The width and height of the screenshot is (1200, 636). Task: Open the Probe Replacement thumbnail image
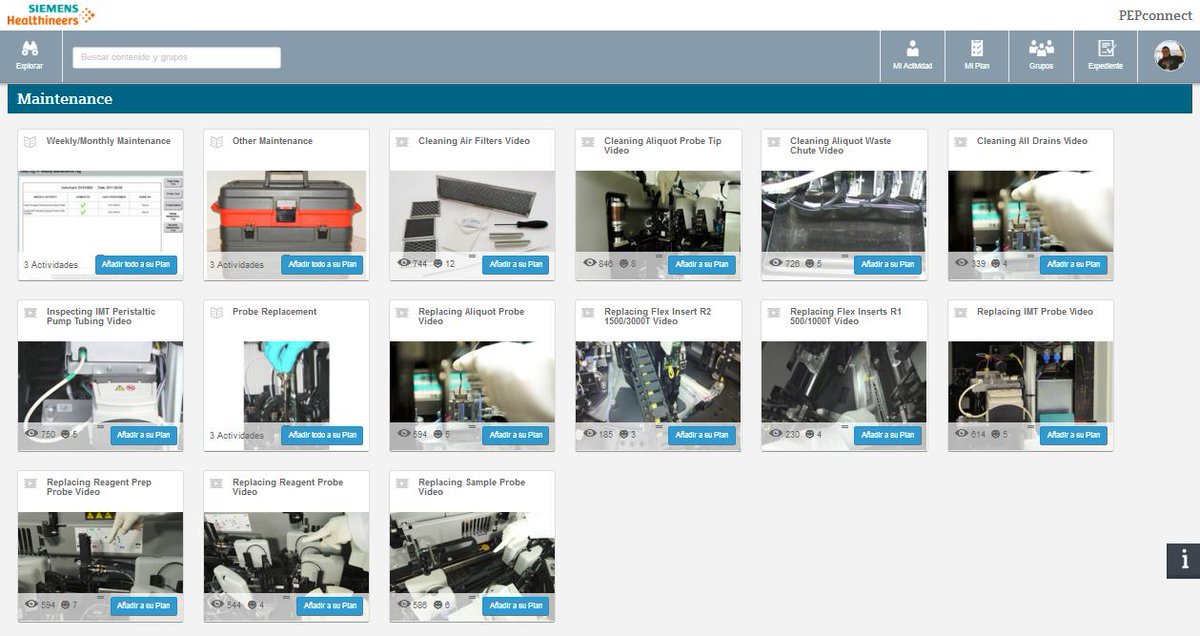(x=287, y=383)
